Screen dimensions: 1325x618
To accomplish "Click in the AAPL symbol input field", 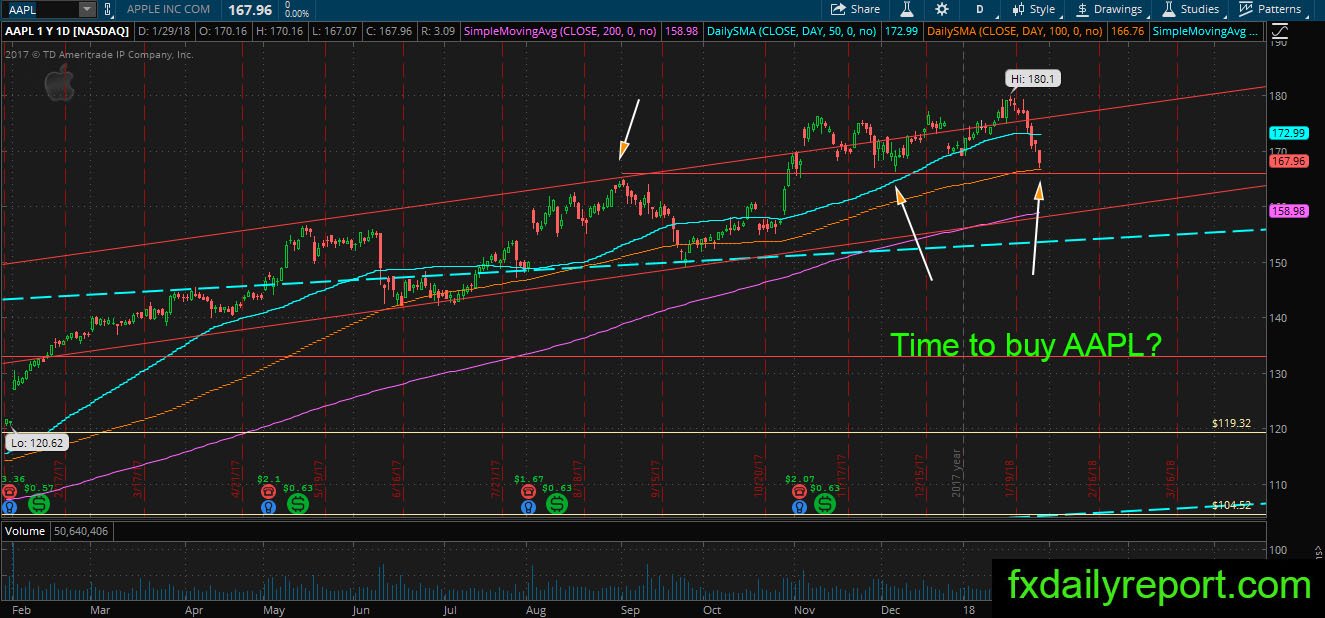I will [40, 9].
